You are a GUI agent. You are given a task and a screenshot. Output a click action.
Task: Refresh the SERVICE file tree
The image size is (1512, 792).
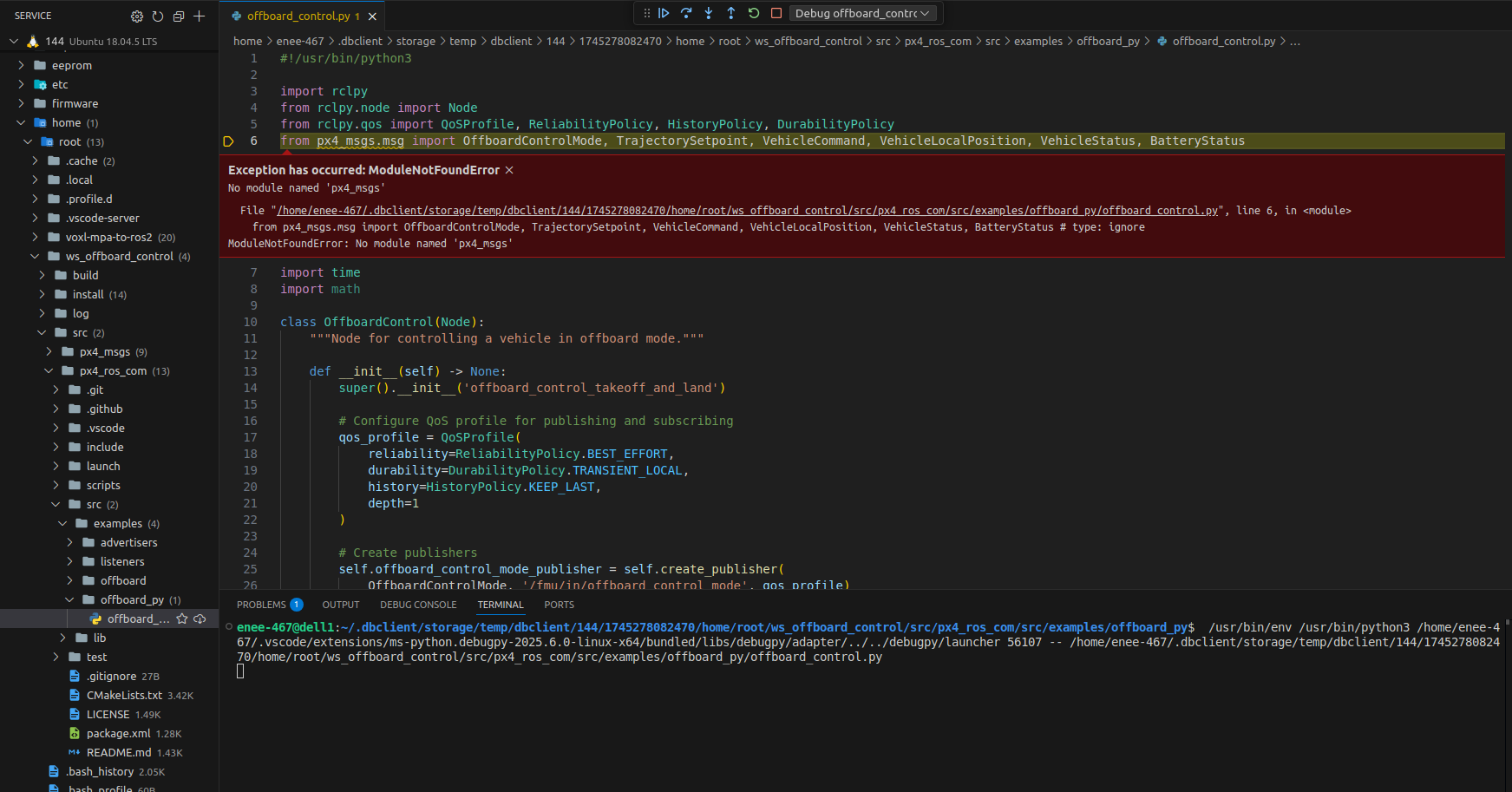click(x=158, y=16)
